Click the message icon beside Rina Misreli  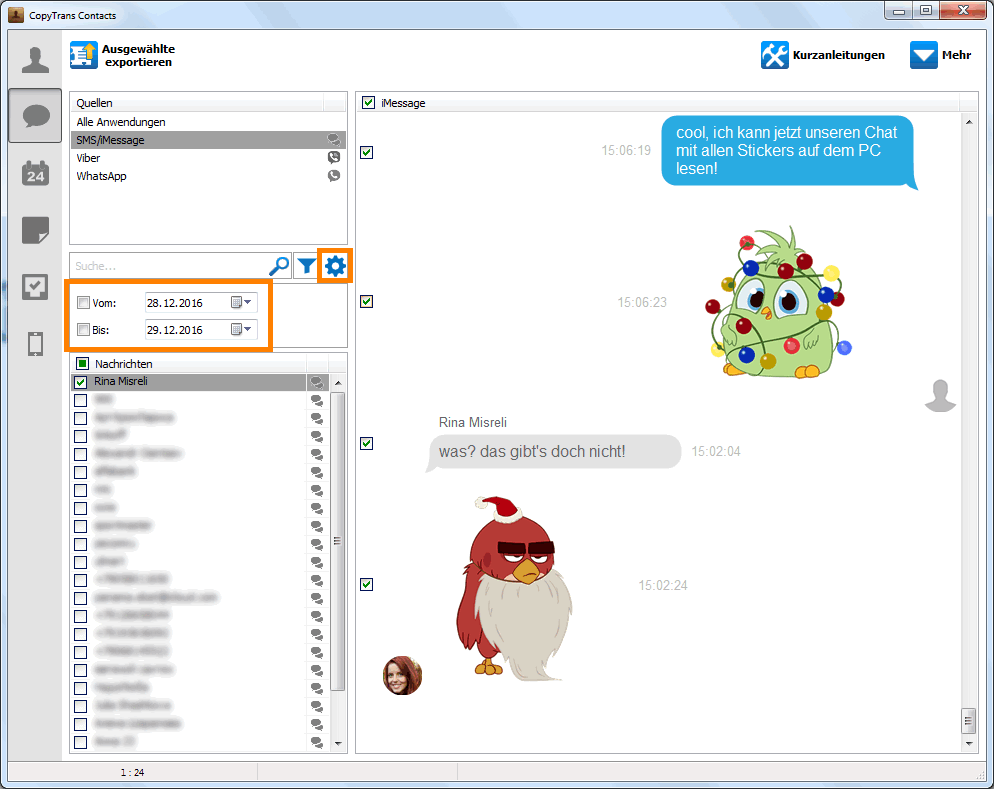pyautogui.click(x=316, y=382)
